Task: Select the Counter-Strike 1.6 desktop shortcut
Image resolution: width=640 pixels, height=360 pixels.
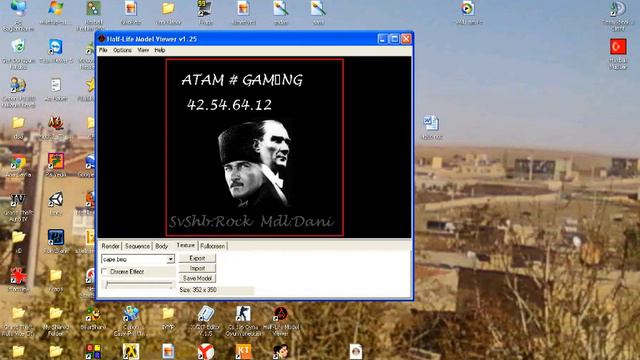Action: (x=243, y=321)
